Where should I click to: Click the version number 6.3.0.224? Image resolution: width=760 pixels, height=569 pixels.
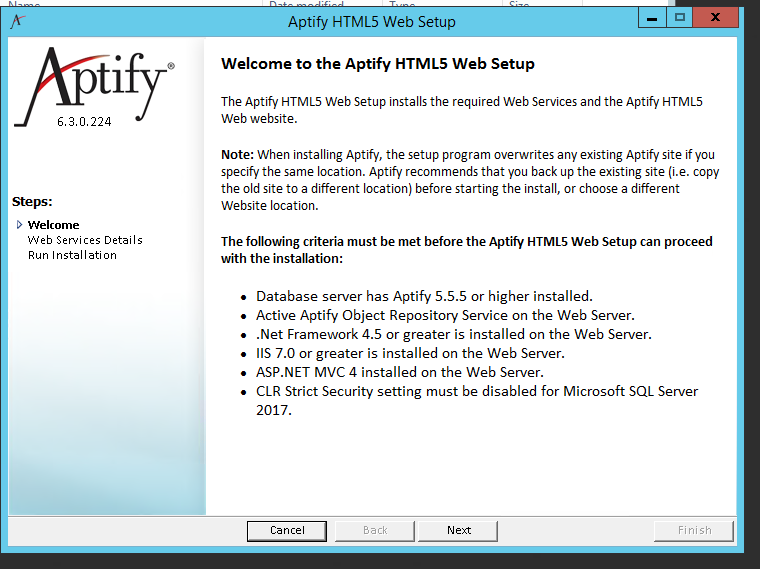pyautogui.click(x=84, y=122)
